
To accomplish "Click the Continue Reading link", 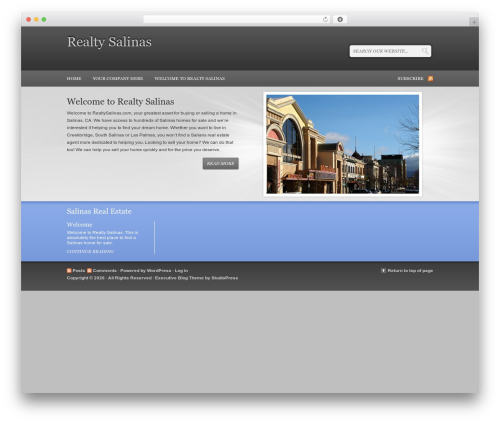I will point(90,252).
